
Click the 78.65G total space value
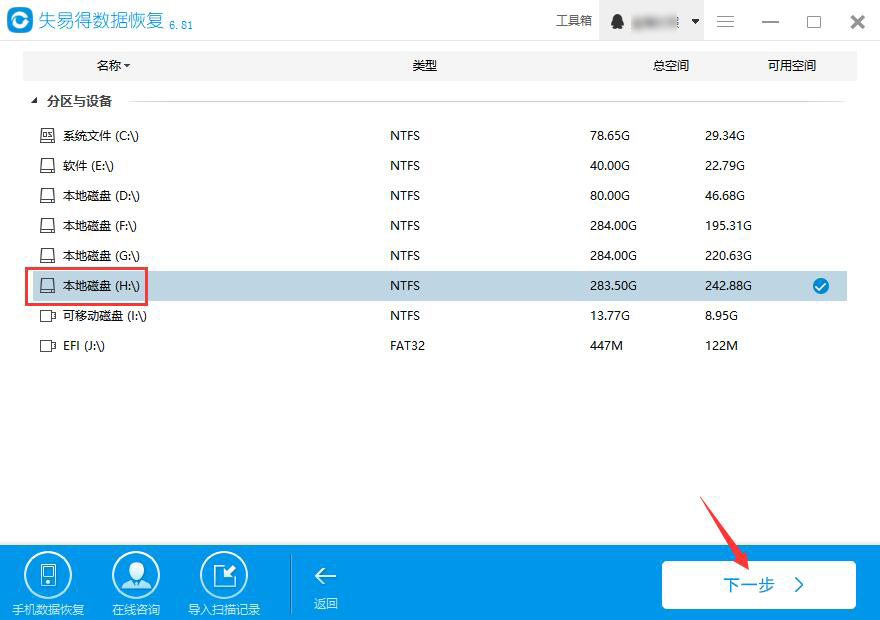[x=609, y=136]
